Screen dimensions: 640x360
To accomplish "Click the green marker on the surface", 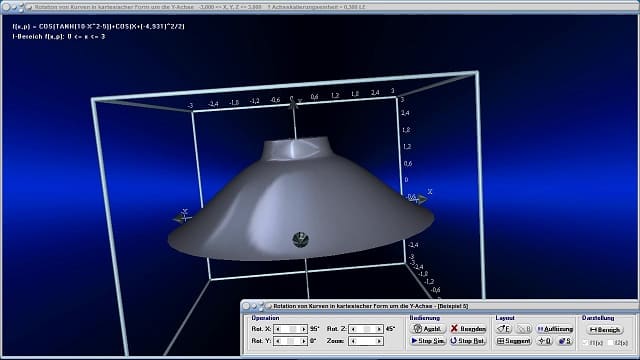I will click(x=301, y=240).
